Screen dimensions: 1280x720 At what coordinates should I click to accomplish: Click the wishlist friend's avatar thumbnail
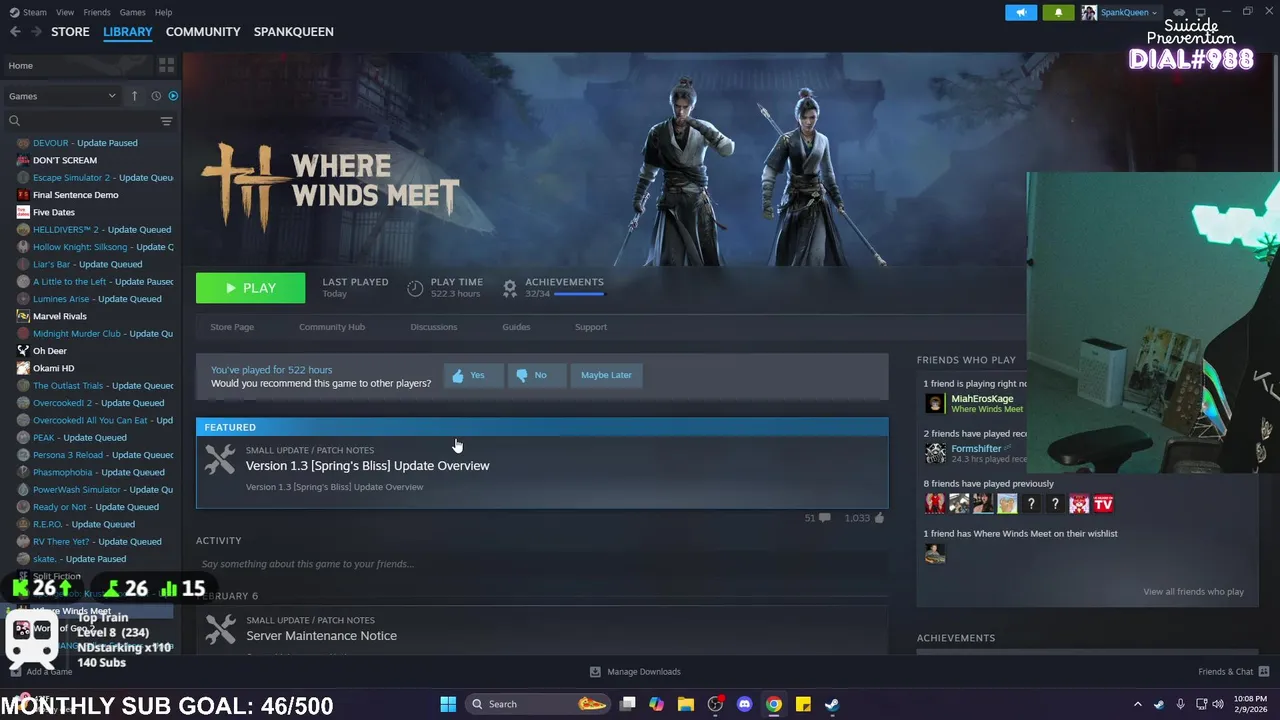pyautogui.click(x=935, y=554)
